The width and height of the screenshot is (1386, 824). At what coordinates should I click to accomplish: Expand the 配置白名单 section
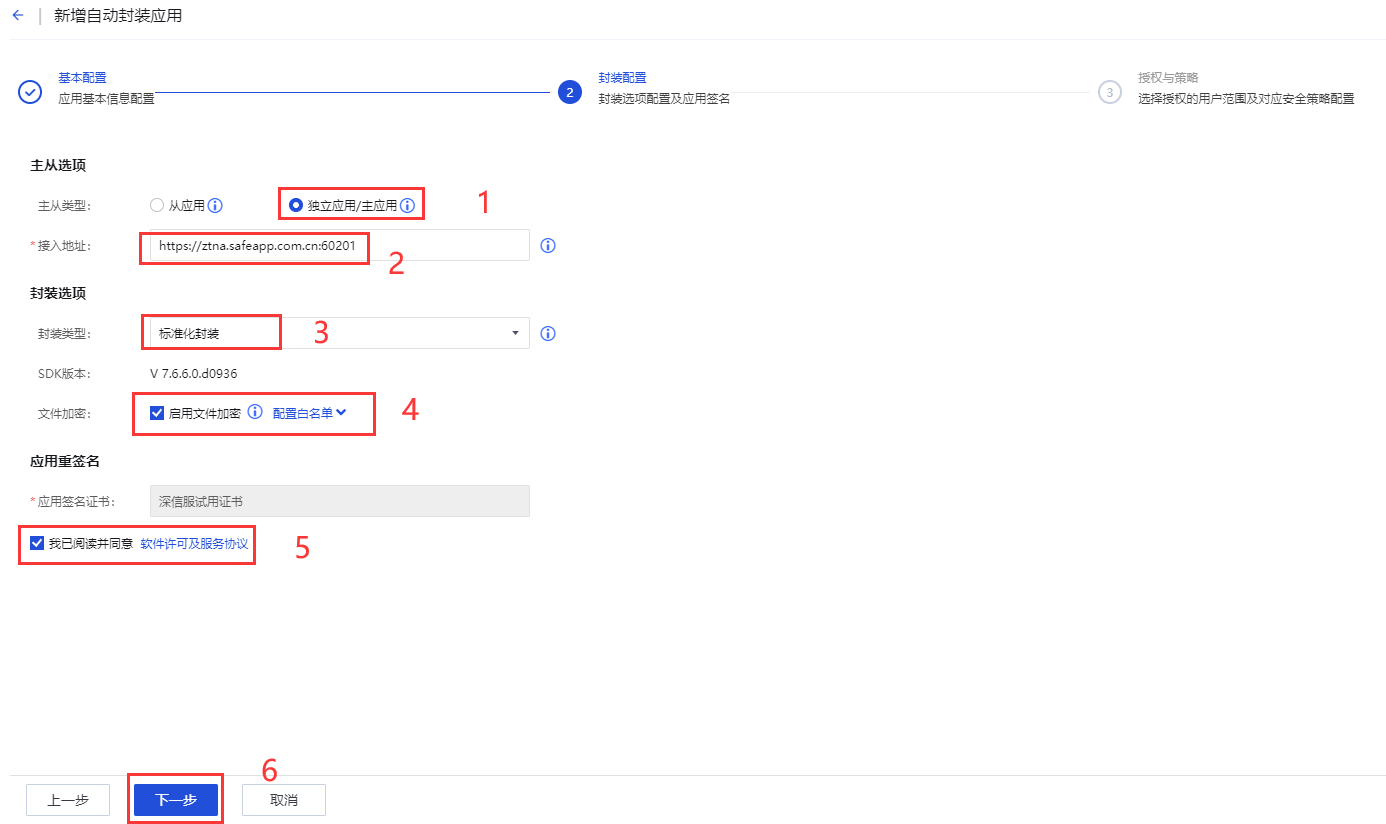pos(309,413)
